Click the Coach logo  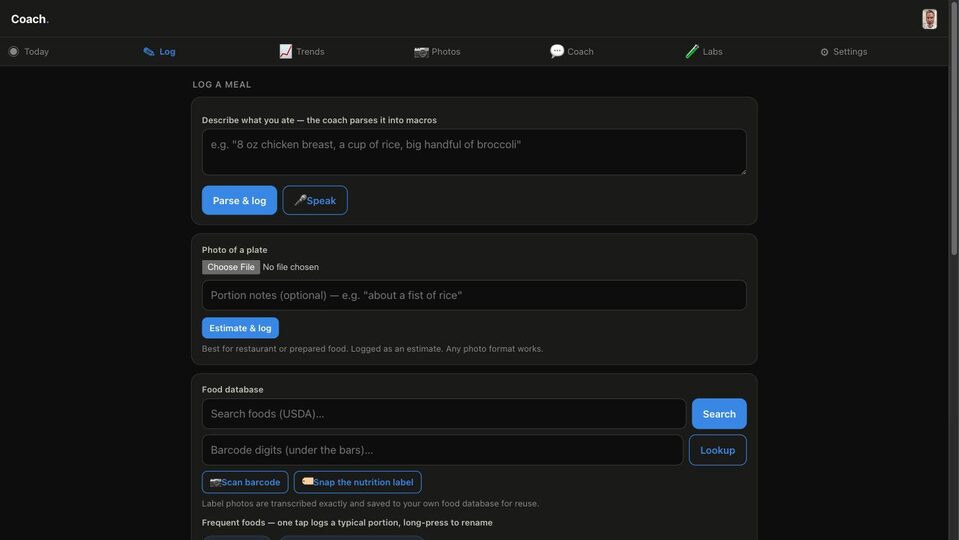click(x=29, y=19)
